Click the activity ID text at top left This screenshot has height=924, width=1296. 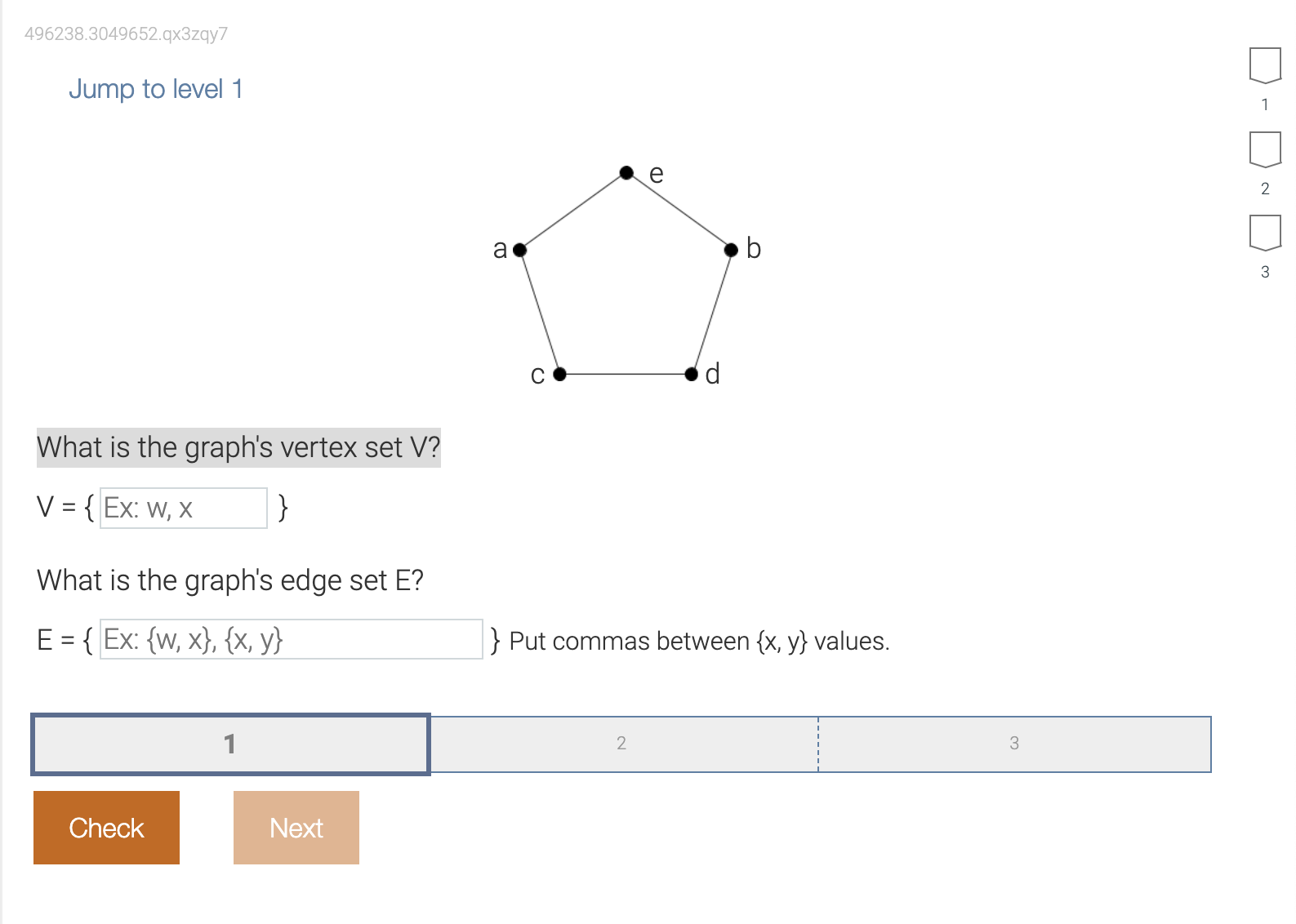pos(124,34)
